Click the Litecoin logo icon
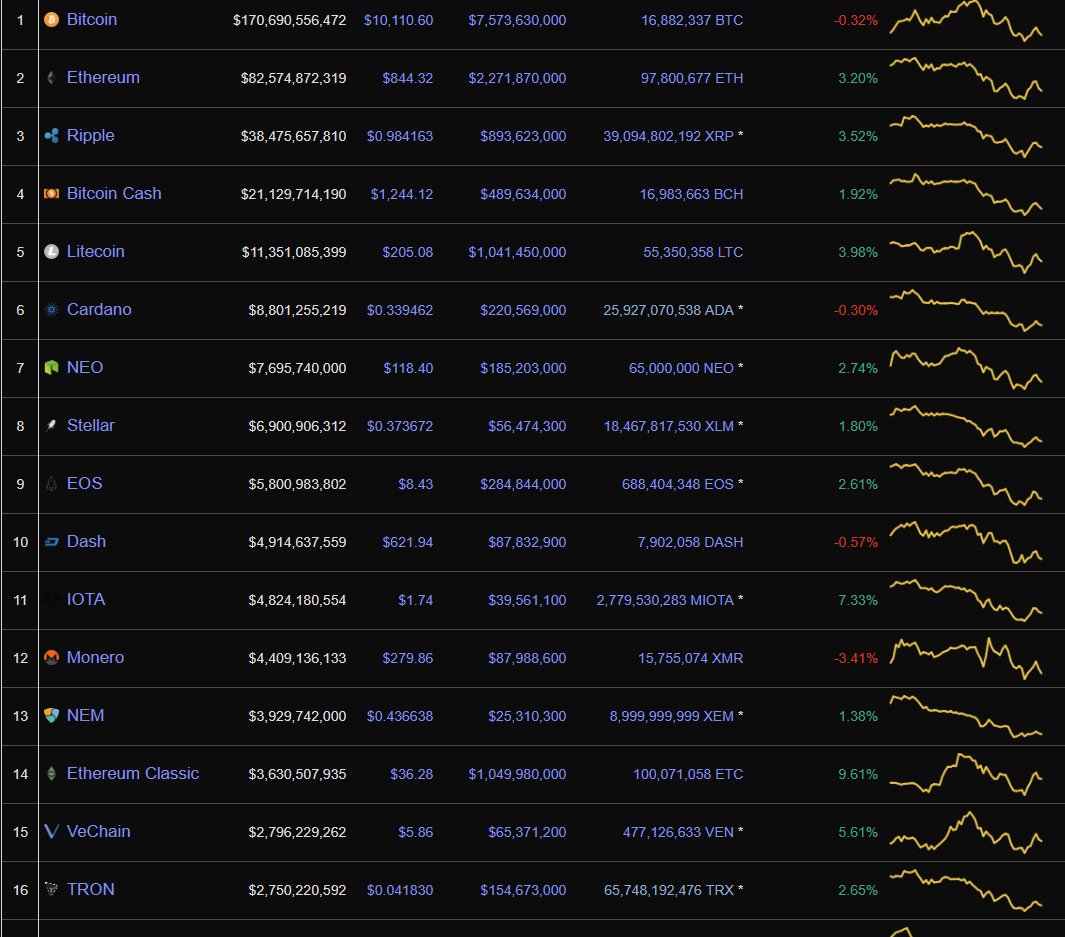Screen dimensions: 1065x937 tap(52, 252)
